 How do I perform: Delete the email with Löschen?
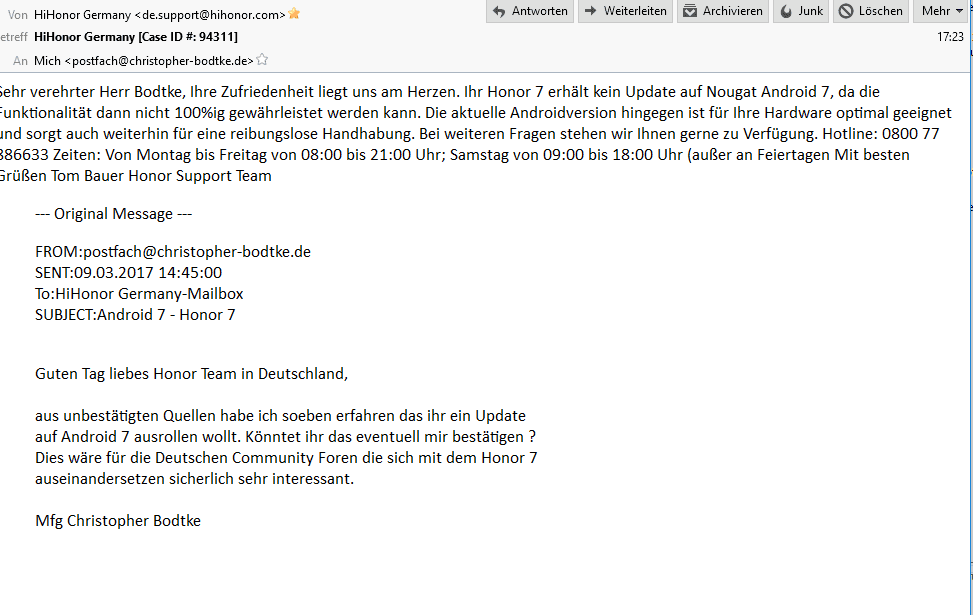pyautogui.click(x=871, y=11)
